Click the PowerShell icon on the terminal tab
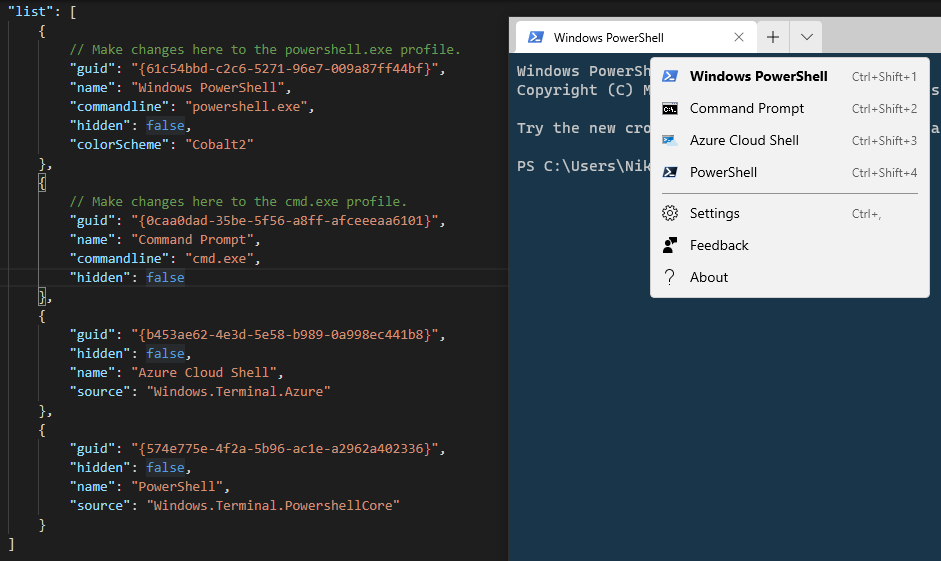Screen dimensions: 941x561 (535, 37)
